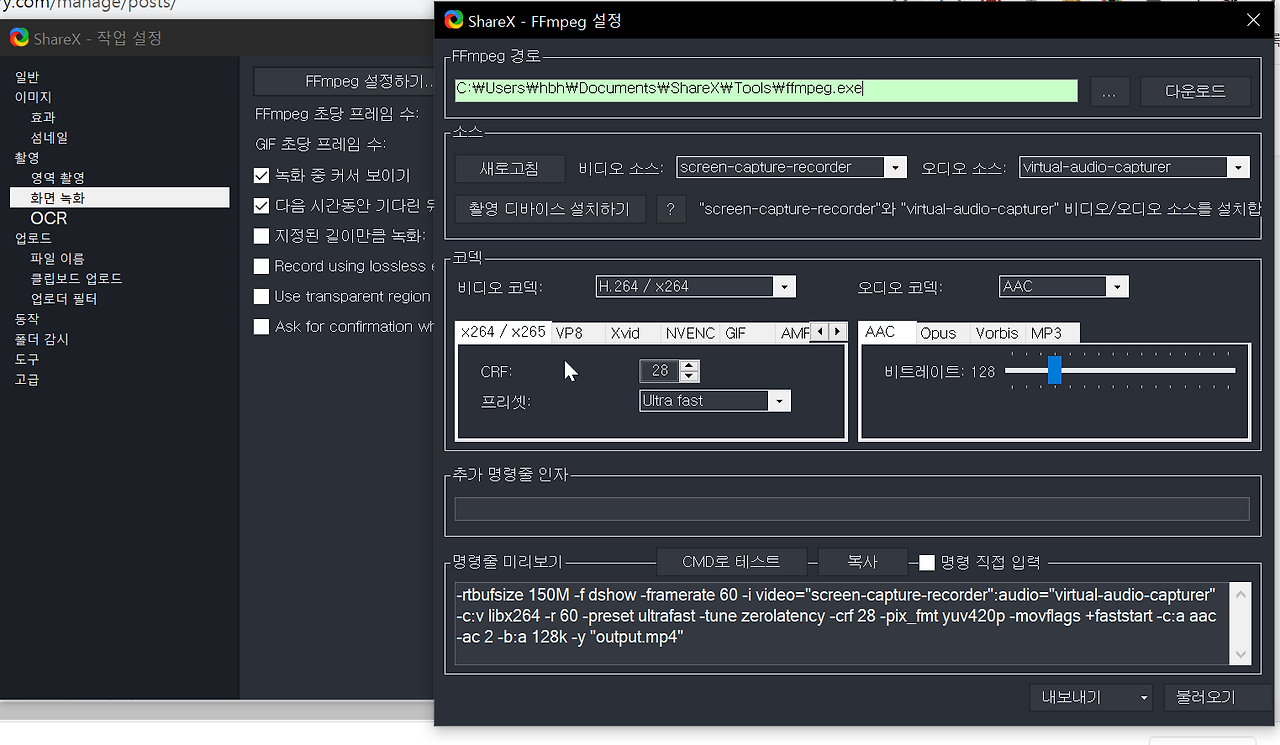
Task: Select 파일 이름 in settings tree
Action: pos(57,258)
